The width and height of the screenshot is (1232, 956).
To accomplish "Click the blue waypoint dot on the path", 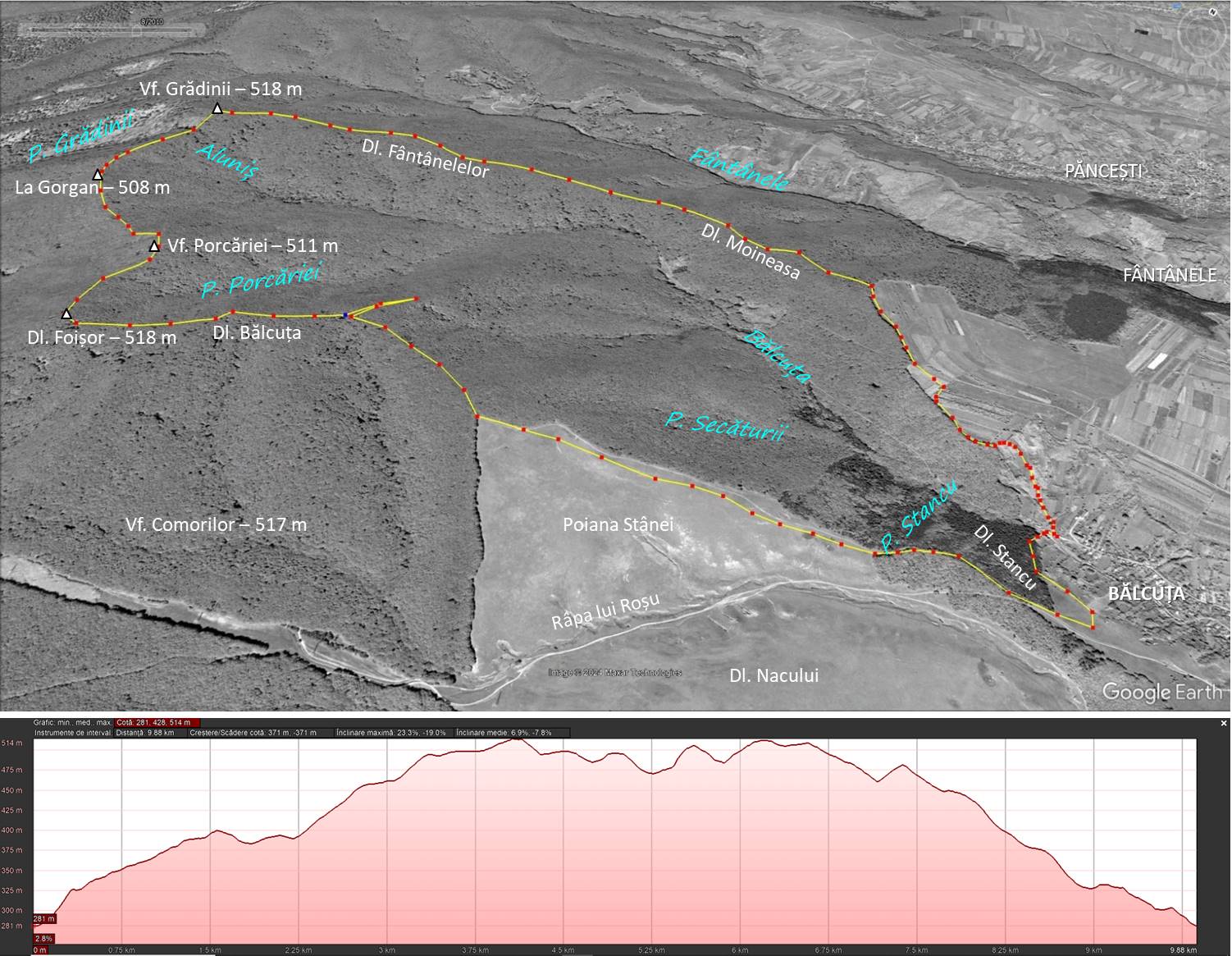I will pos(346,315).
